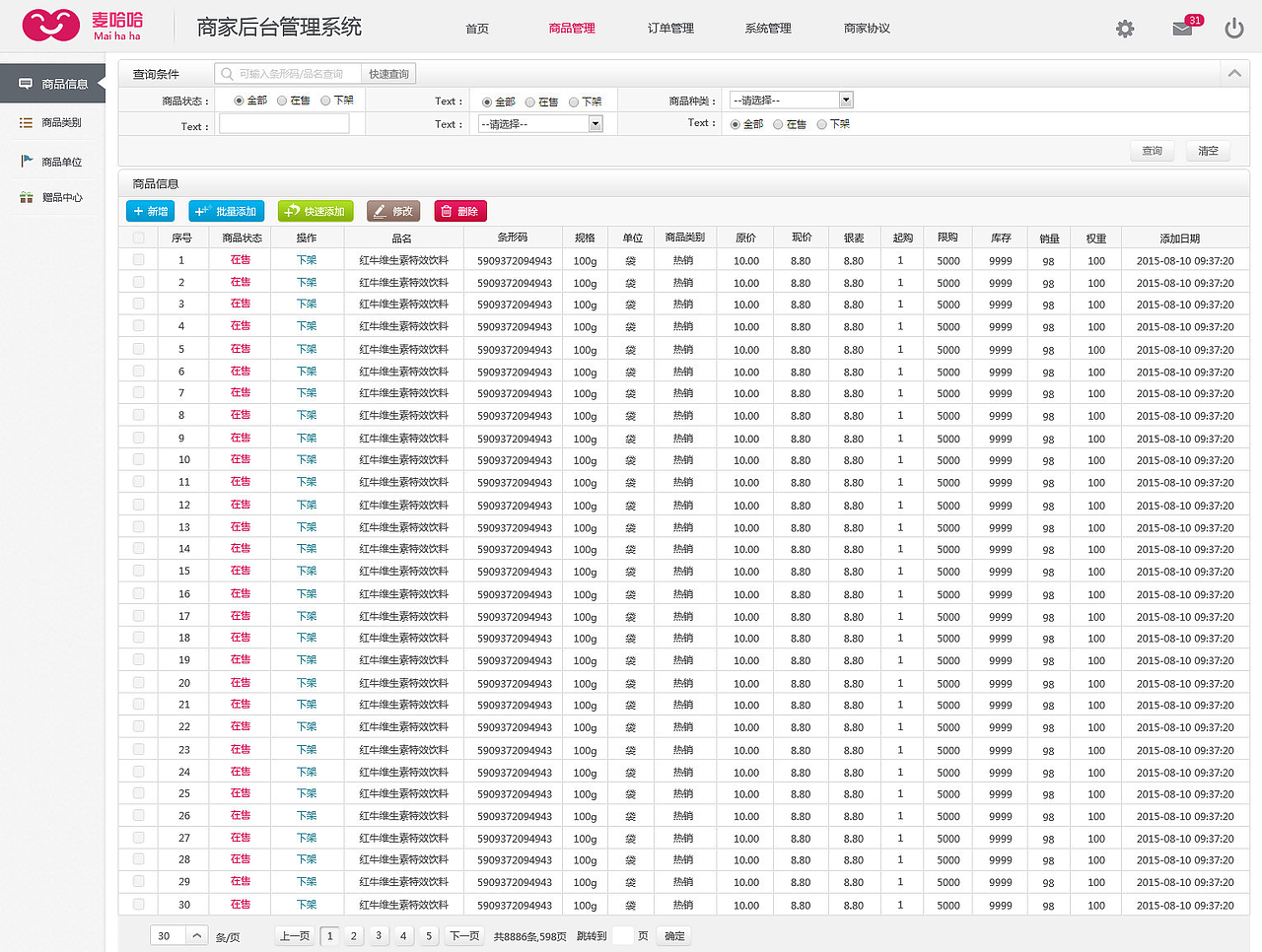This screenshot has height=952, width=1262.
Task: Click the 清空 clear button
Action: tap(1208, 151)
